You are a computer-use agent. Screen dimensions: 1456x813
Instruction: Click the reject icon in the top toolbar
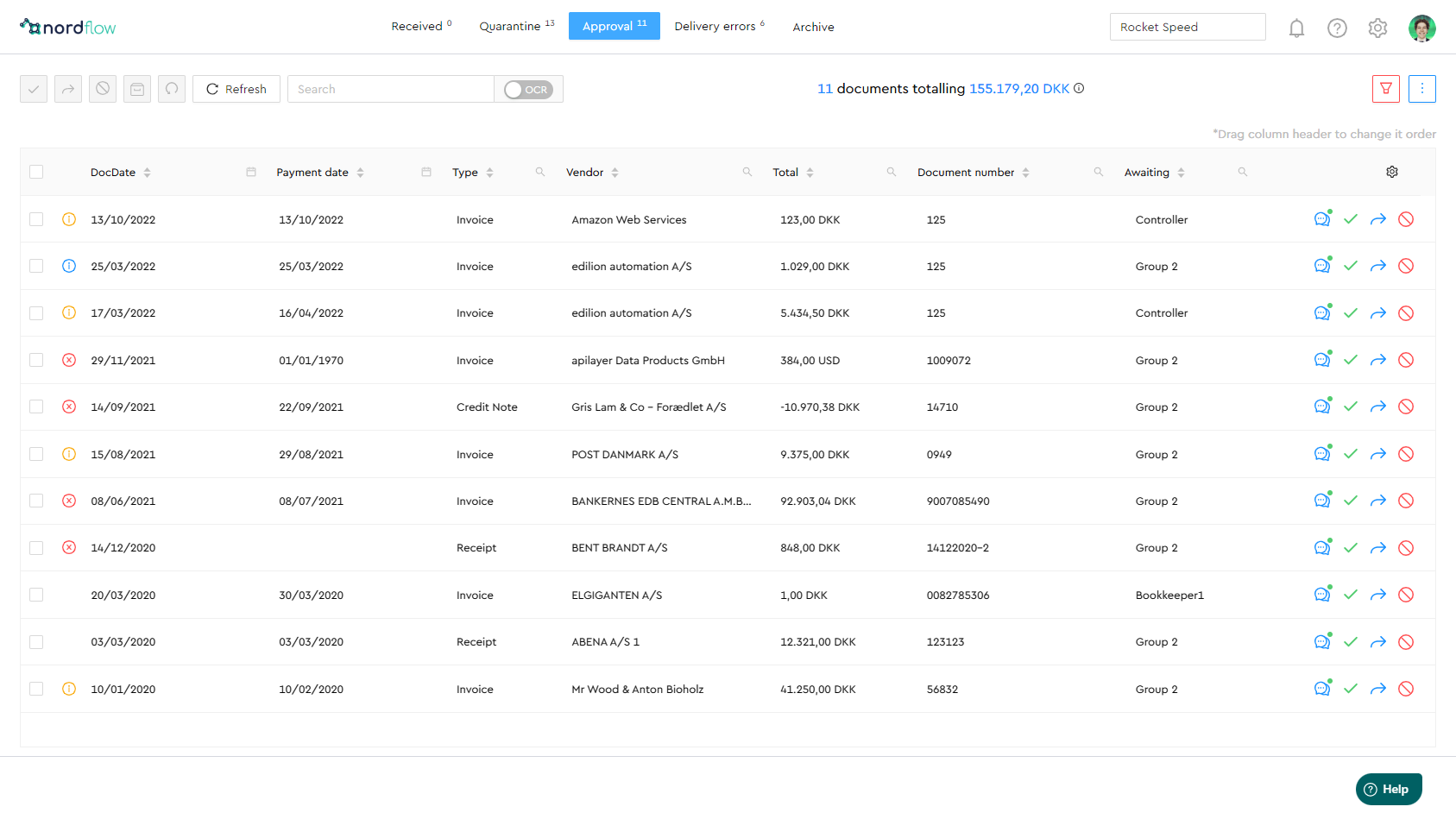pos(102,89)
